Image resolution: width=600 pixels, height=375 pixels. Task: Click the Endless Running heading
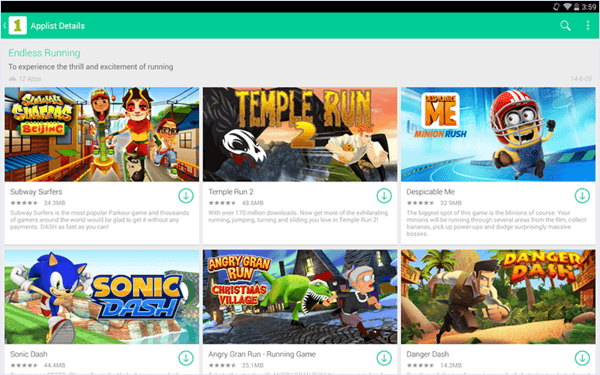tap(44, 53)
